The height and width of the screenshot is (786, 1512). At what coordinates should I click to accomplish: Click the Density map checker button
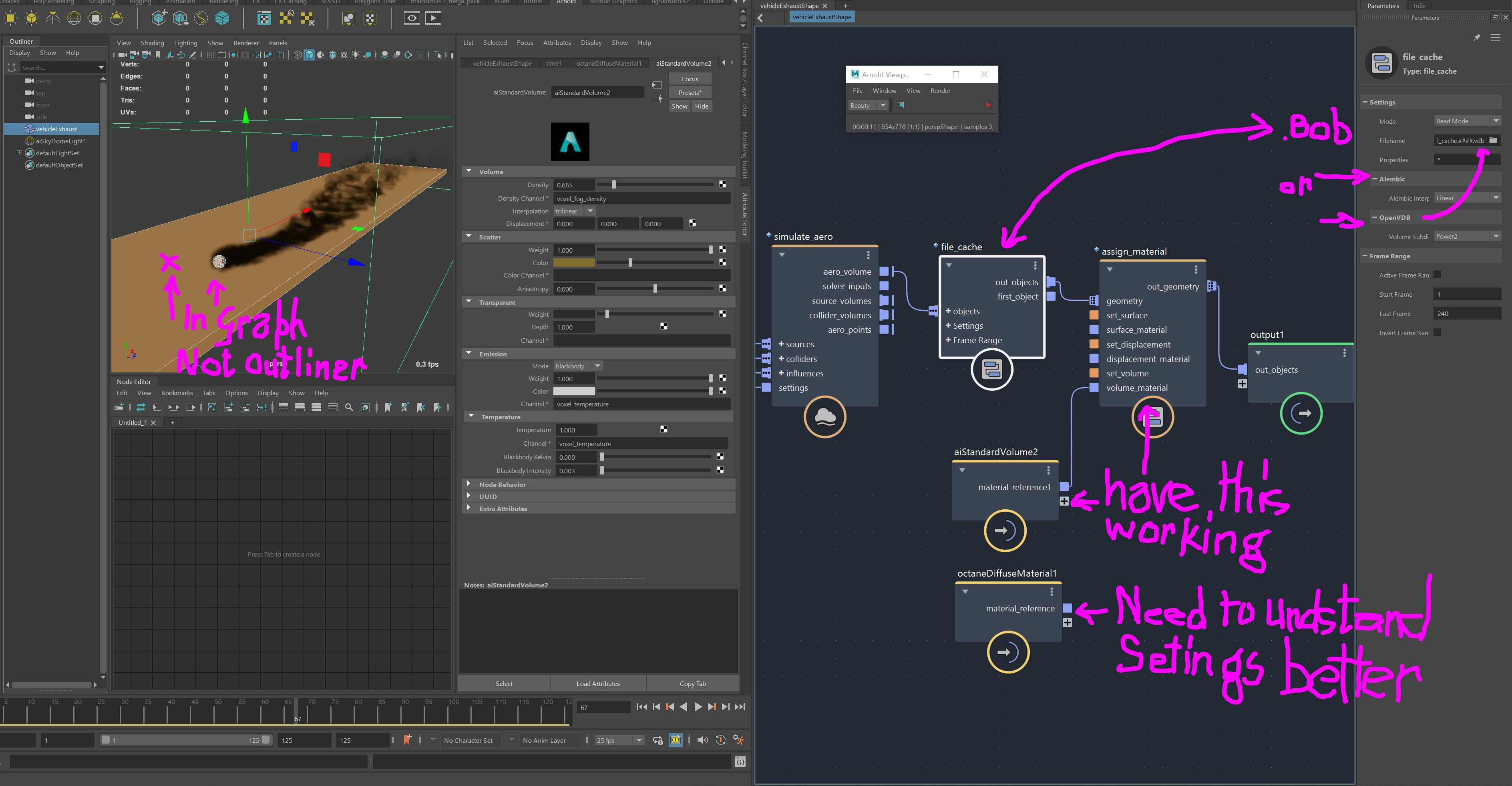[x=722, y=184]
